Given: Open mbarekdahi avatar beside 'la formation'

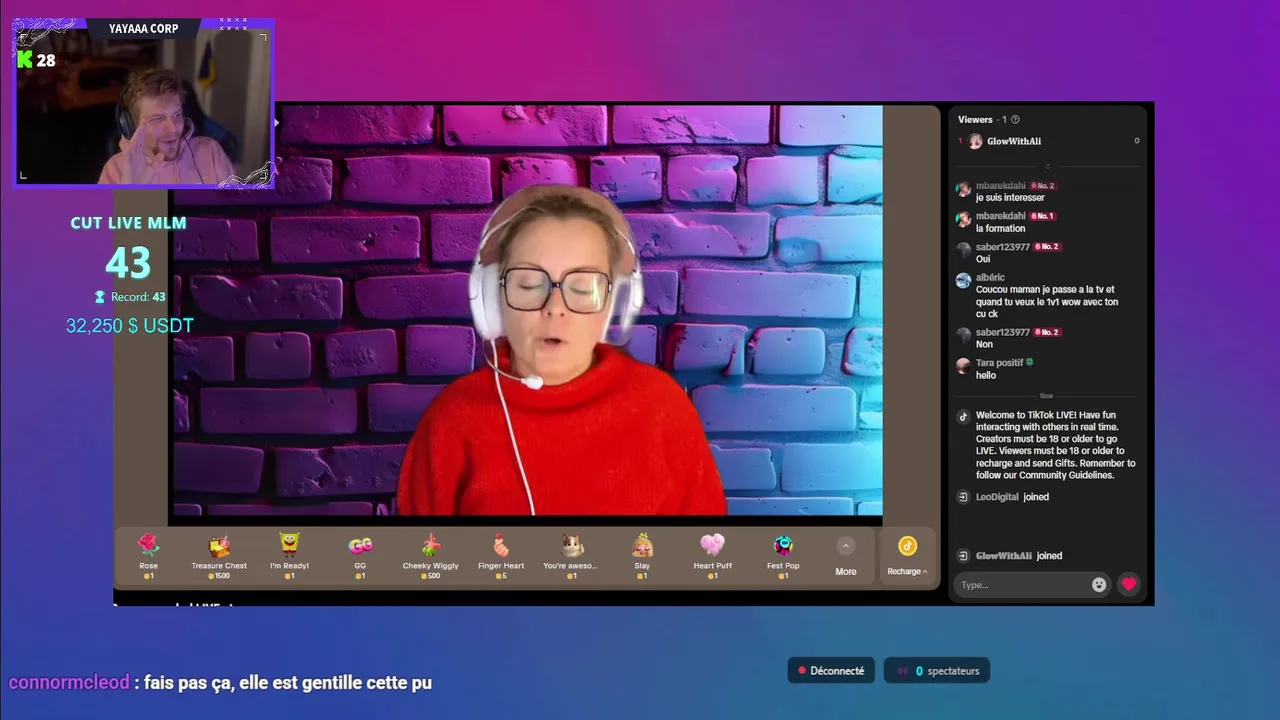Looking at the screenshot, I should [x=963, y=220].
